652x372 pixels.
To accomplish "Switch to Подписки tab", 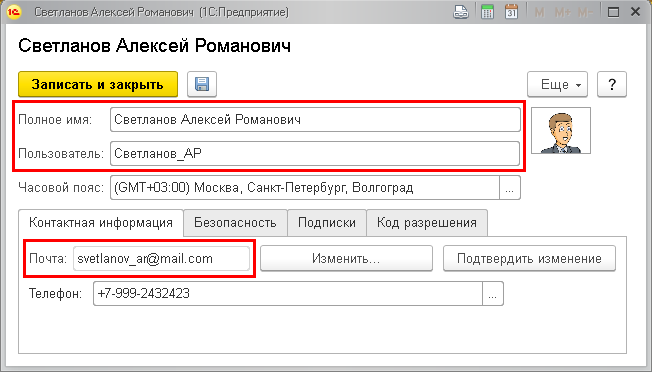I will tap(327, 223).
